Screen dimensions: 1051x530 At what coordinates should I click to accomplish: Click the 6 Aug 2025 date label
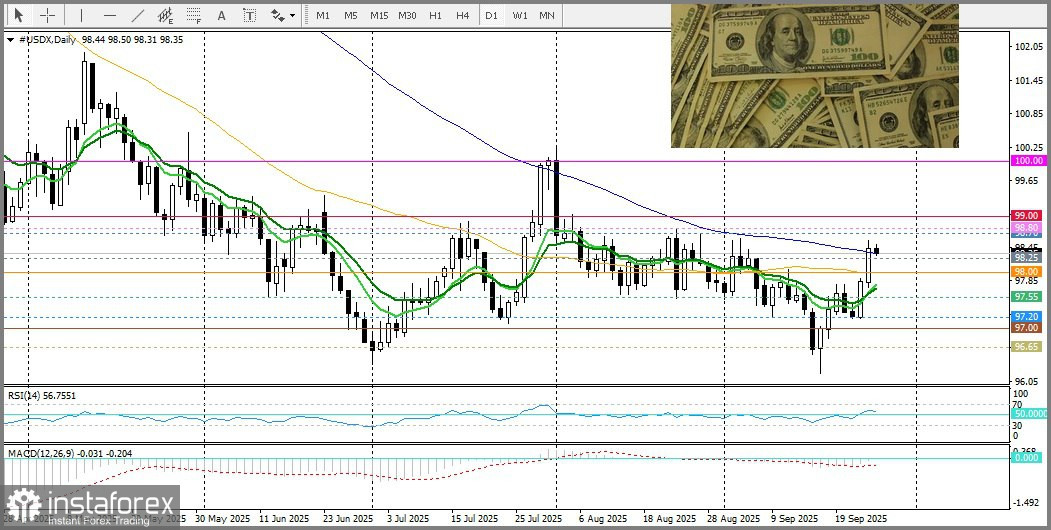coord(603,519)
